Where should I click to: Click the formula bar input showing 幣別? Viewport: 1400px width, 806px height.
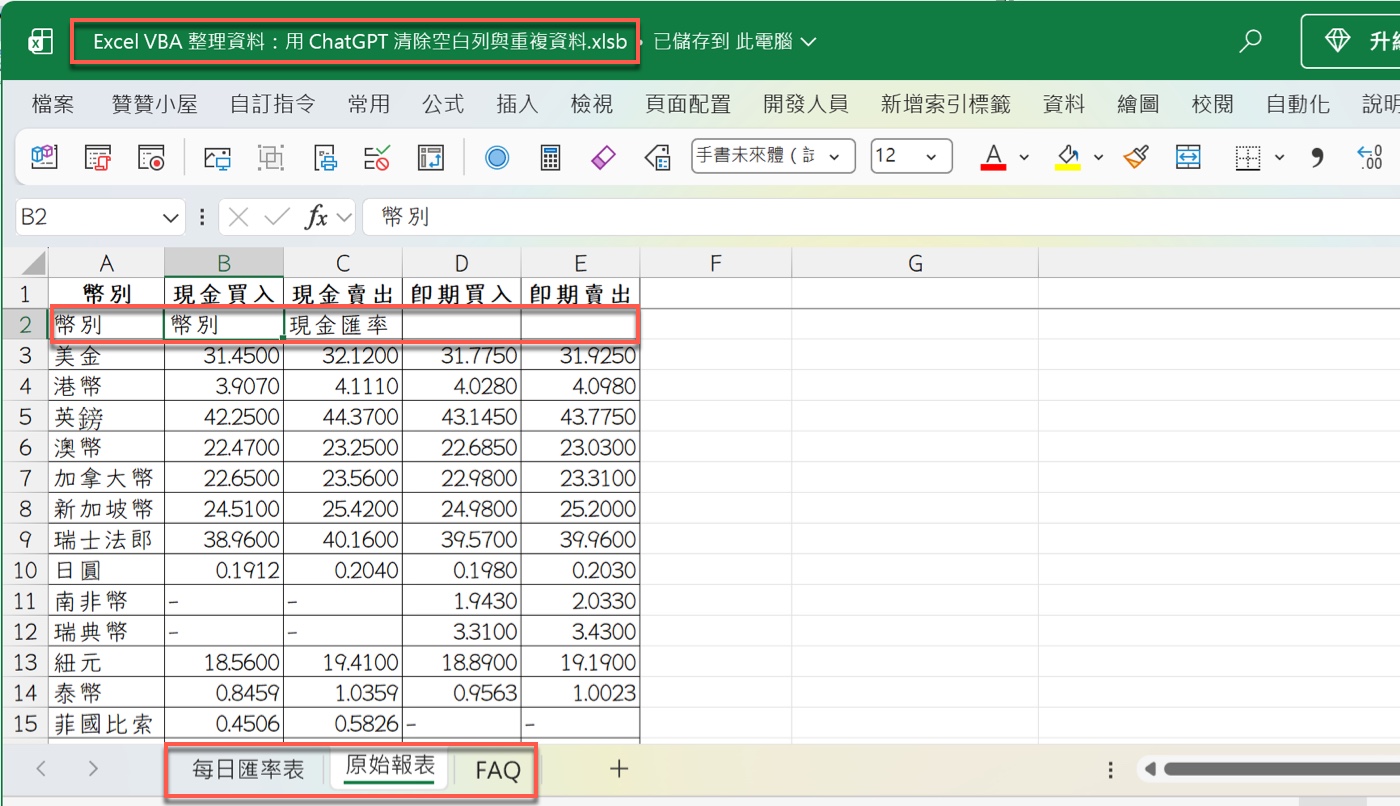(880, 217)
